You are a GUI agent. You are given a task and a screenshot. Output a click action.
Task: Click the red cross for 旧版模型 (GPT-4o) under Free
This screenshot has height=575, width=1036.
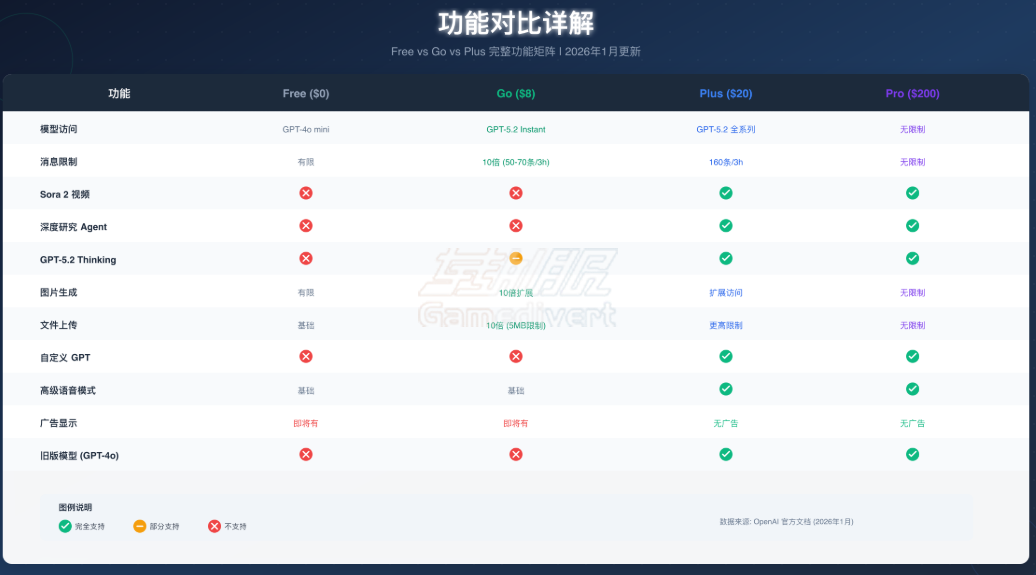(x=306, y=455)
